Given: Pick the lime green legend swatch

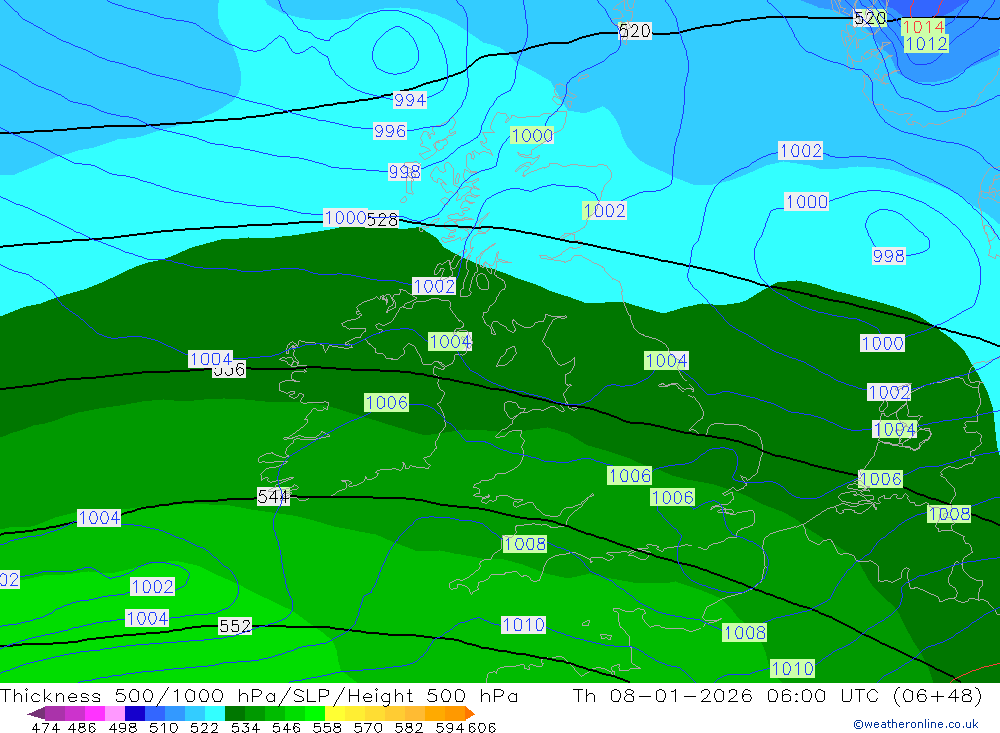Looking at the screenshot, I should click(x=315, y=713).
